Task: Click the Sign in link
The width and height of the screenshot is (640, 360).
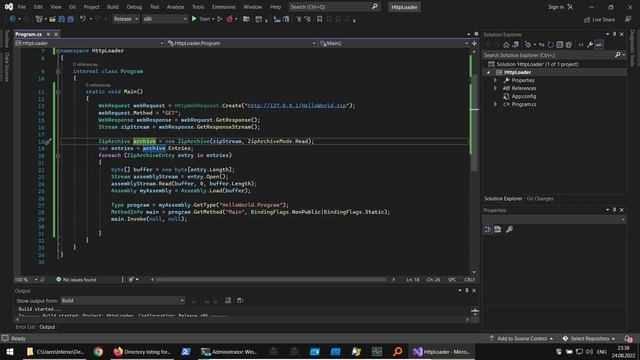Action: tap(560, 7)
